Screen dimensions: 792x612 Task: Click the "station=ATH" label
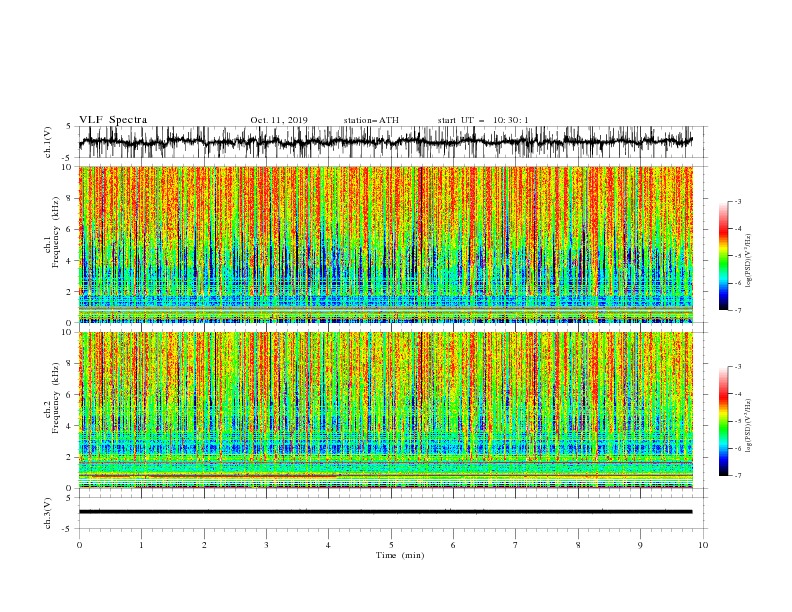coord(371,120)
